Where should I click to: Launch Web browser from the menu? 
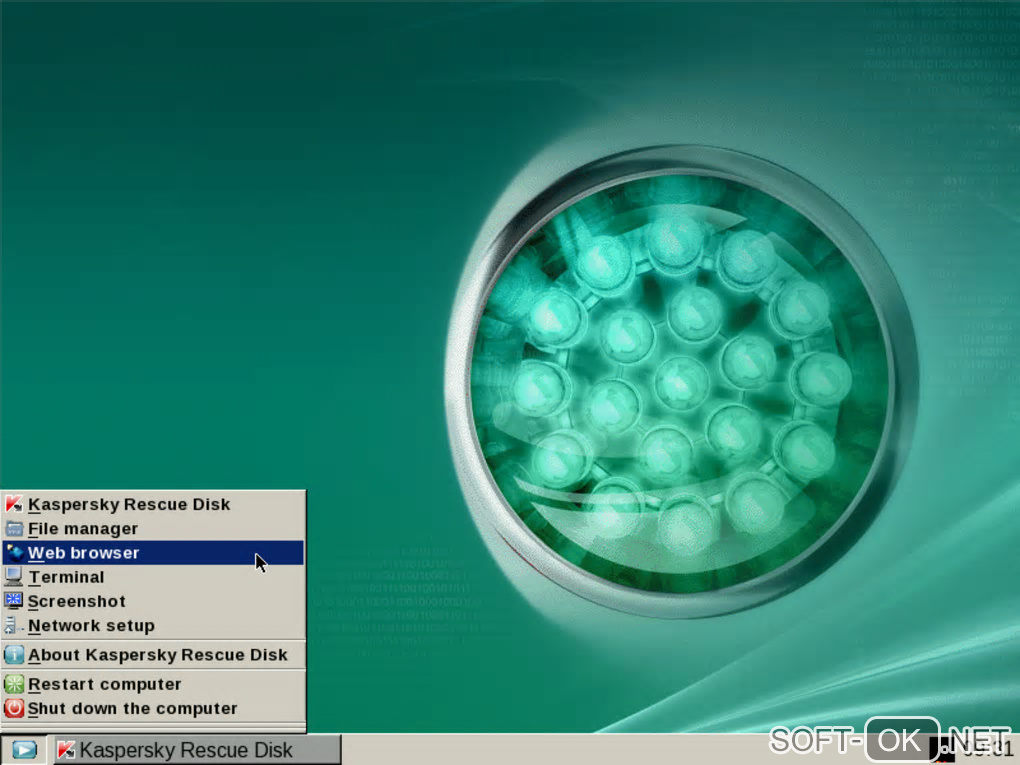pyautogui.click(x=153, y=553)
